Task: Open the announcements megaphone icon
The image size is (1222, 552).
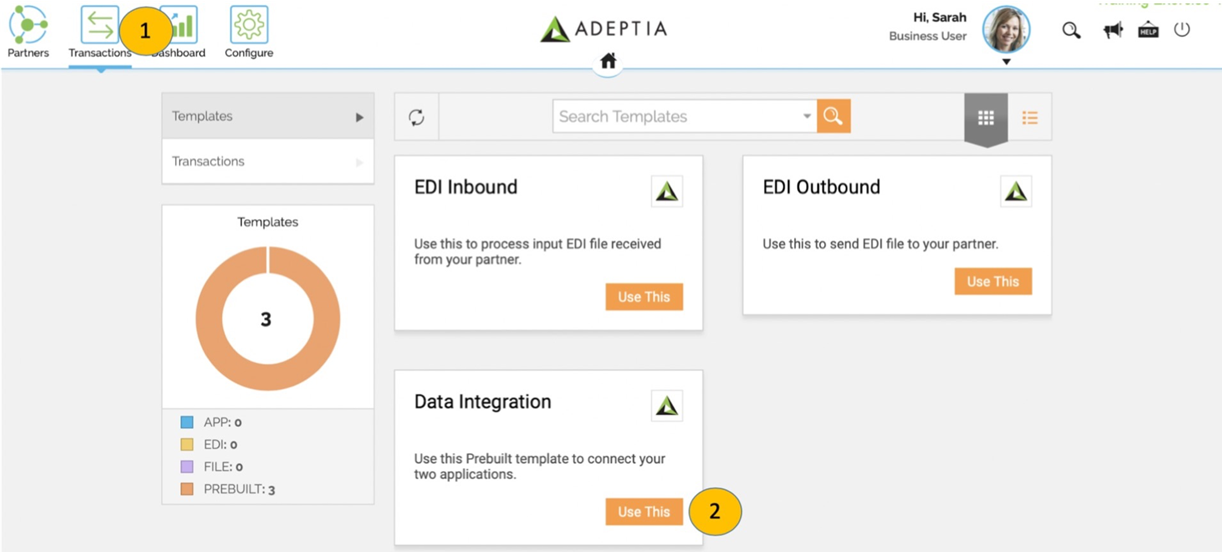Action: pyautogui.click(x=1112, y=30)
